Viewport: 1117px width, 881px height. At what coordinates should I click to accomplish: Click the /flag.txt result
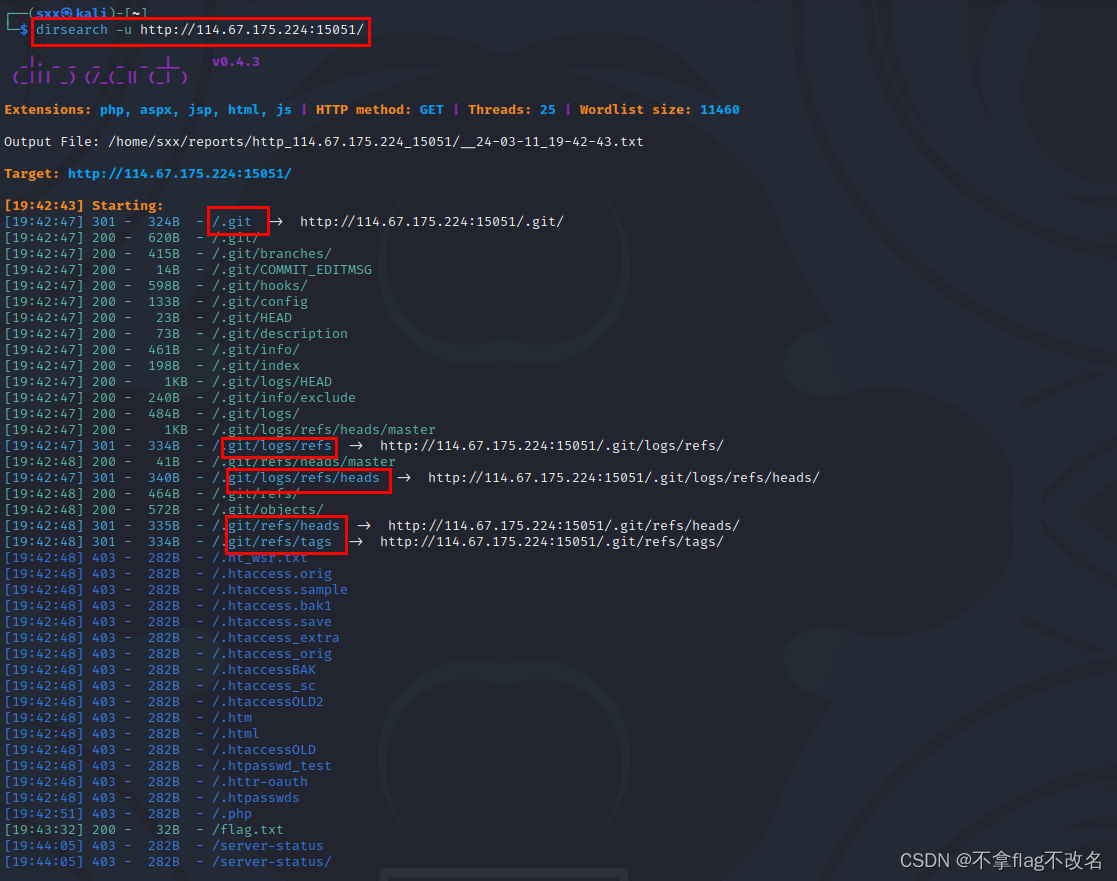[247, 830]
